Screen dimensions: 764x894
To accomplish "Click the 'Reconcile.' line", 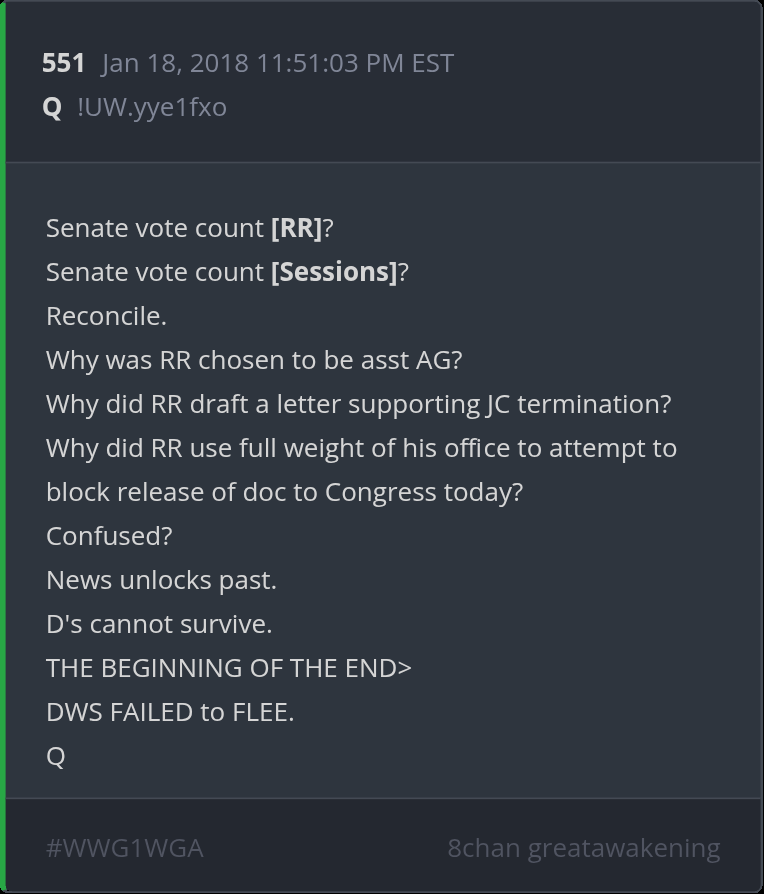I will point(106,316).
